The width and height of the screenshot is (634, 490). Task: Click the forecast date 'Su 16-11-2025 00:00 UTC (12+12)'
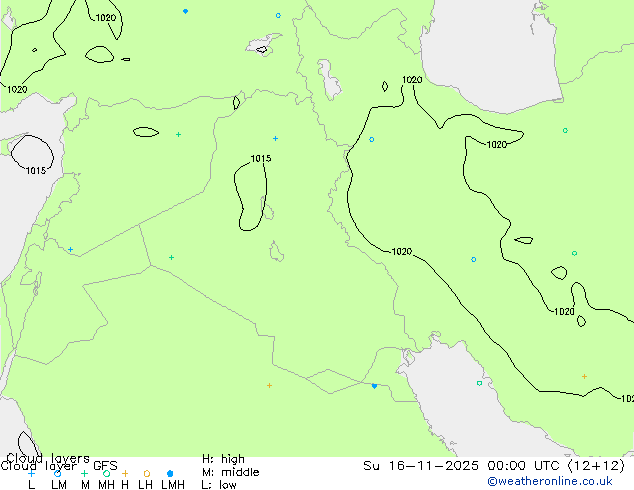494,466
